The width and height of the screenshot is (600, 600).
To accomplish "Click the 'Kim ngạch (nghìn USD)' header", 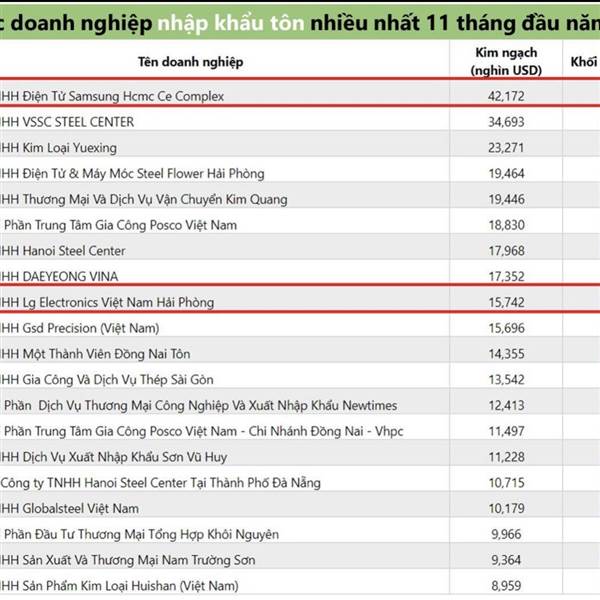I will [506, 61].
